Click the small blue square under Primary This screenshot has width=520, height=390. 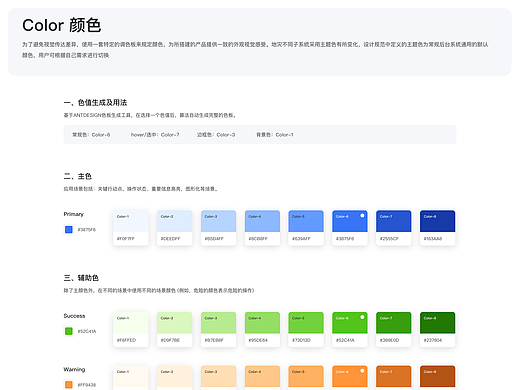click(x=69, y=230)
